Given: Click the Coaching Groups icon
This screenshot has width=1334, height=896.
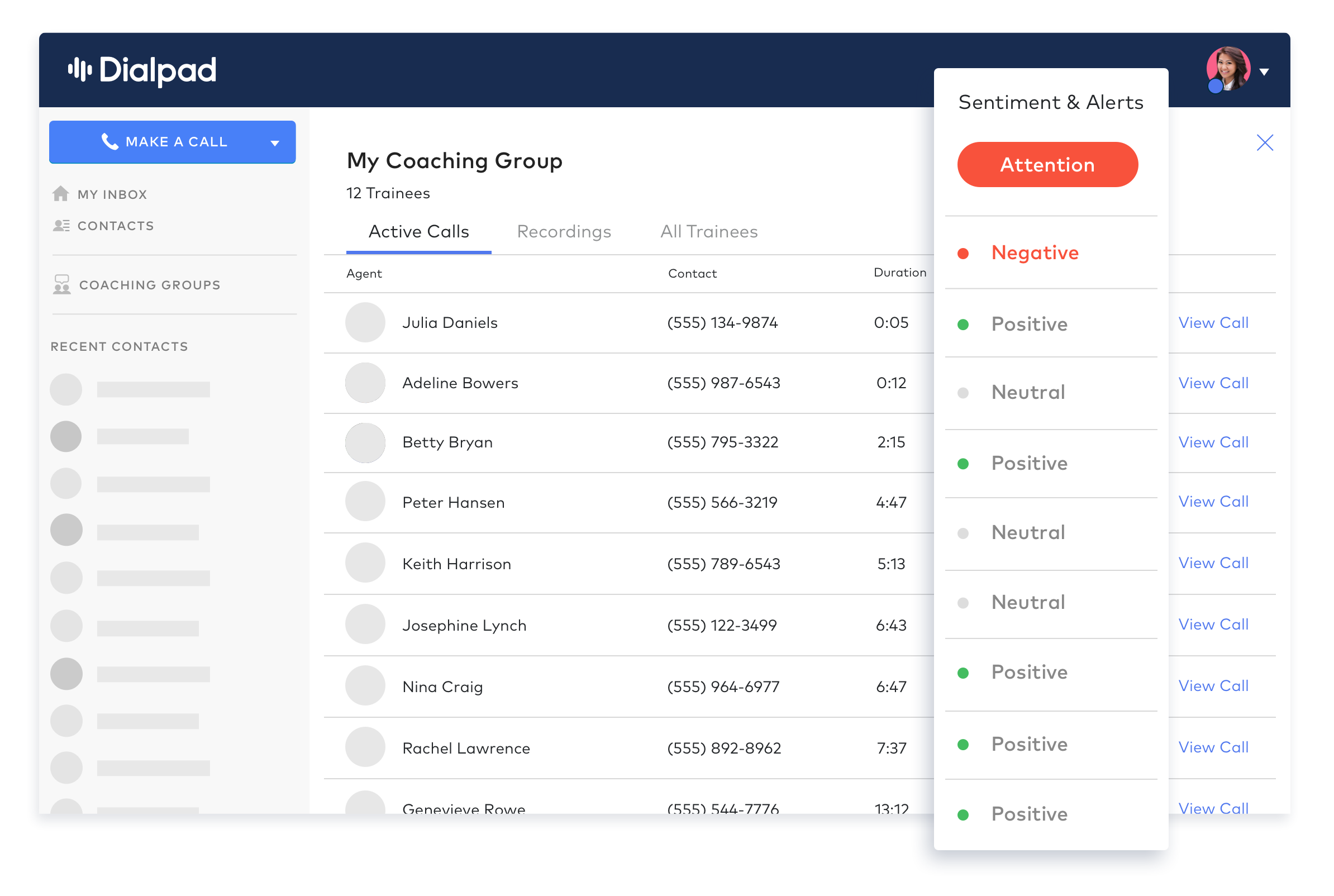Looking at the screenshot, I should coord(61,284).
